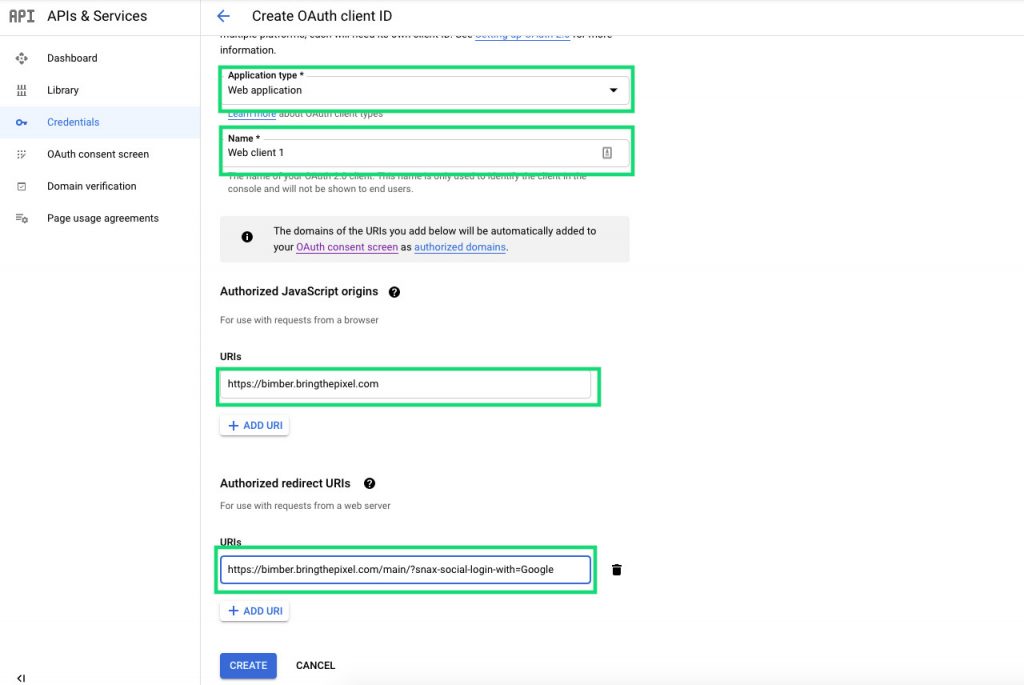Click the Page usage agreements icon
This screenshot has width=1024, height=685.
click(x=22, y=218)
